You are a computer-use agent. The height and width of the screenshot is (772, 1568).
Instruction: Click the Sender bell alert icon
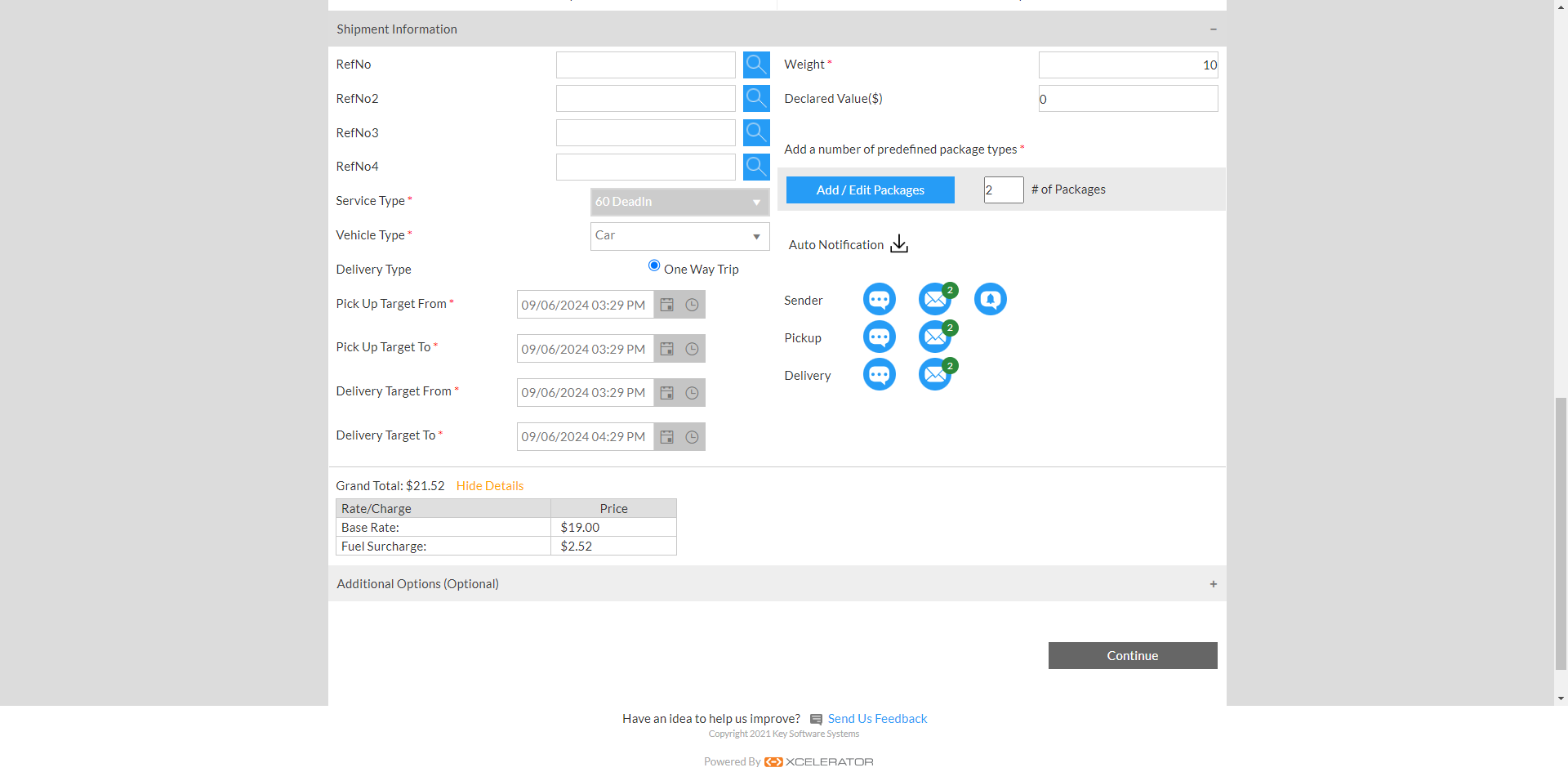click(x=991, y=299)
